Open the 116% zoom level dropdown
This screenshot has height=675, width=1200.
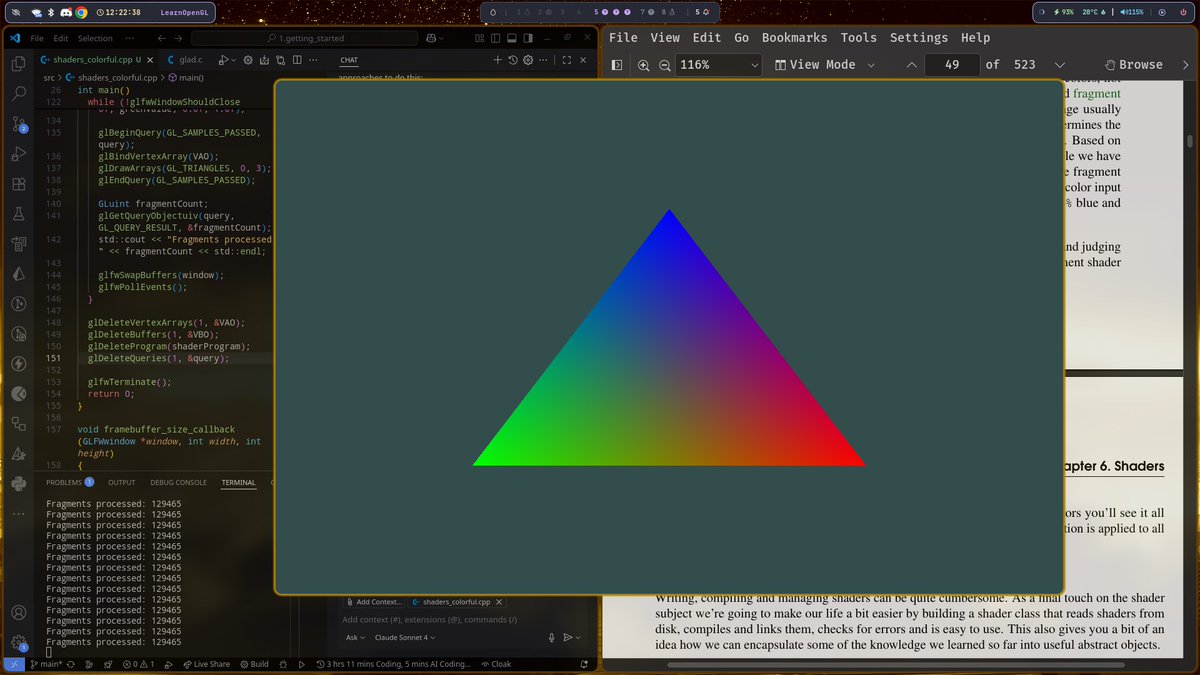(x=719, y=64)
